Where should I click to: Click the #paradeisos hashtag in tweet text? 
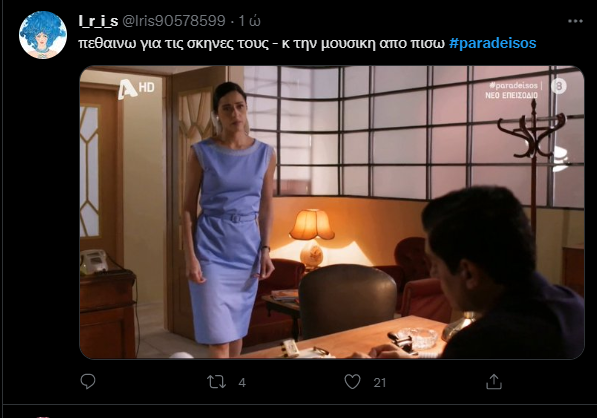(493, 43)
